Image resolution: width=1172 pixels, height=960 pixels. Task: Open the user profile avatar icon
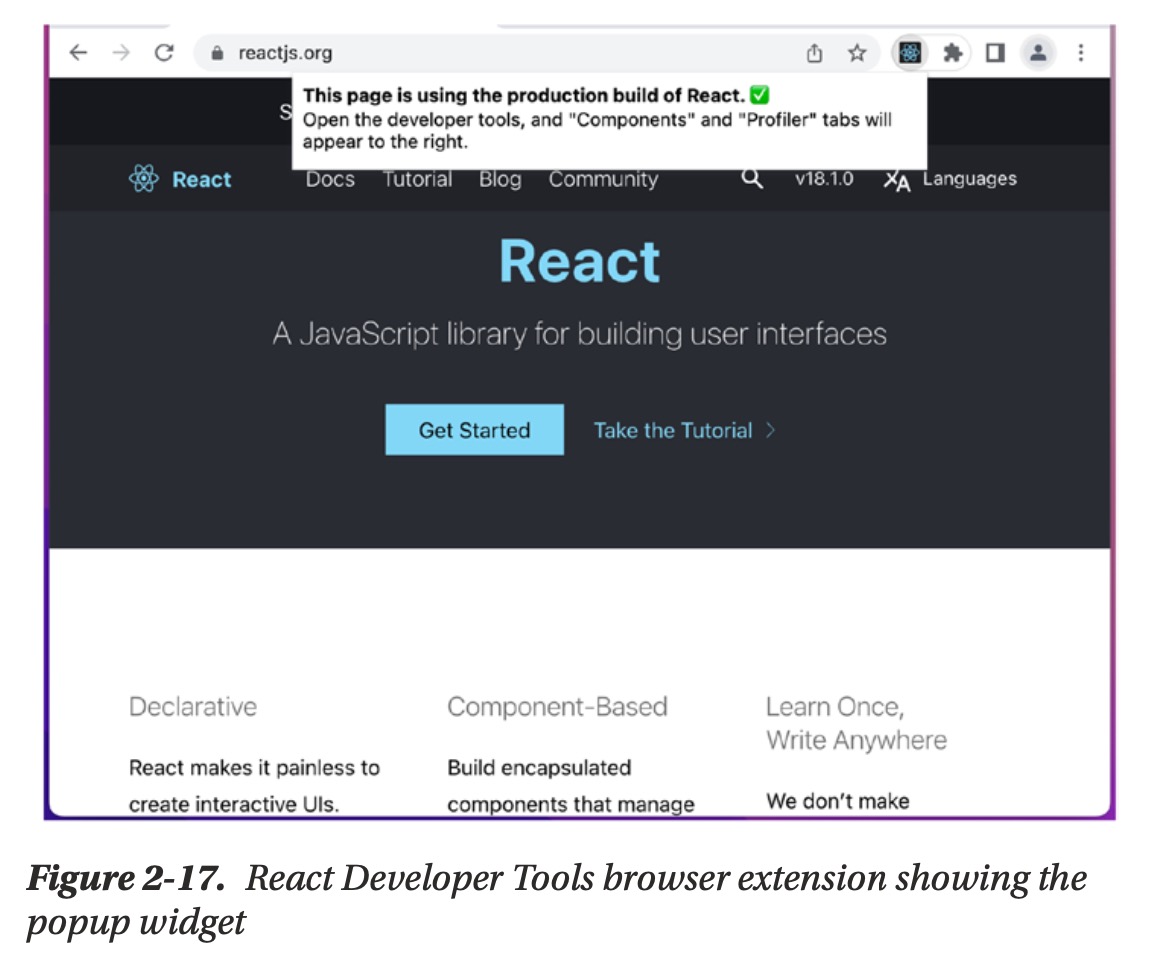1038,53
